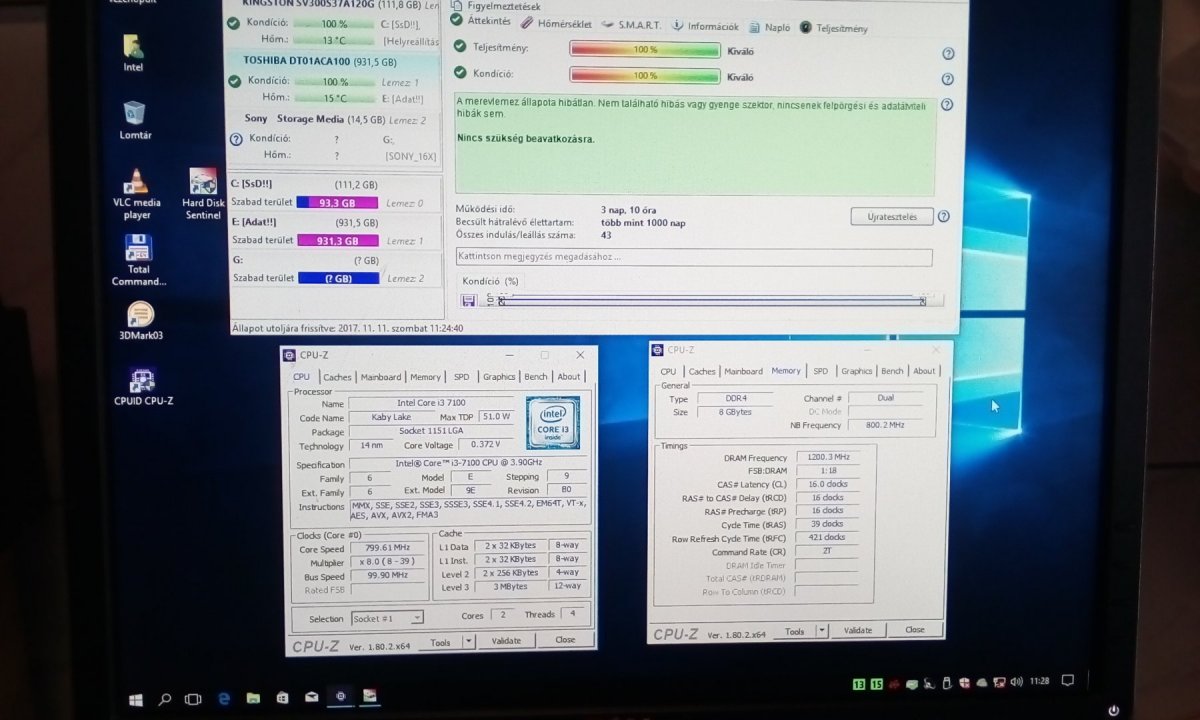
Task: Open Mail app from taskbar
Action: pos(311,697)
